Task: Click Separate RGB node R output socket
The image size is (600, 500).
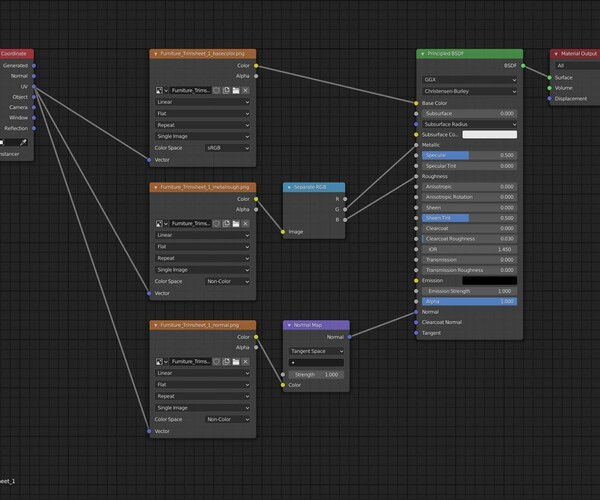Action: [345, 199]
